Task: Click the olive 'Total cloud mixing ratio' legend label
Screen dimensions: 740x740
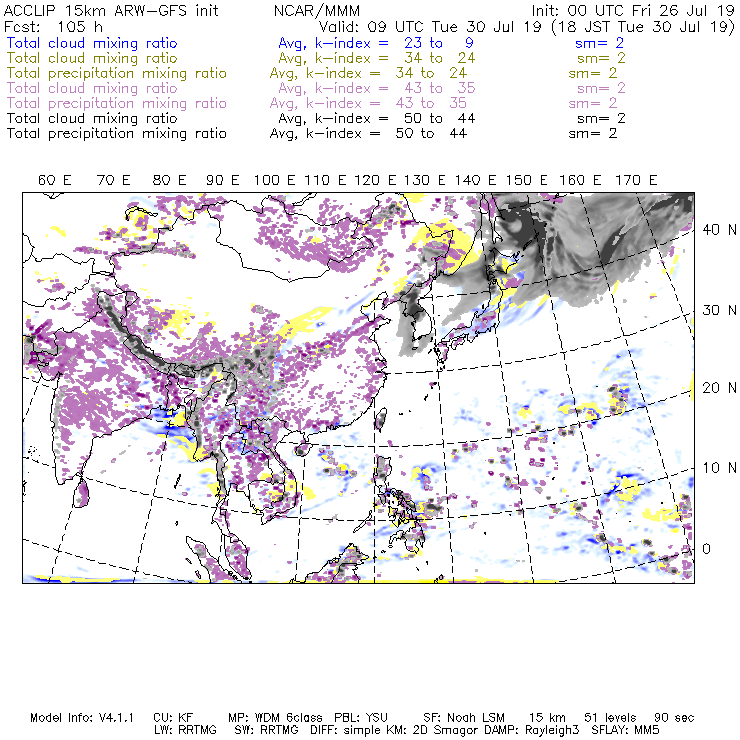Action: (92, 58)
